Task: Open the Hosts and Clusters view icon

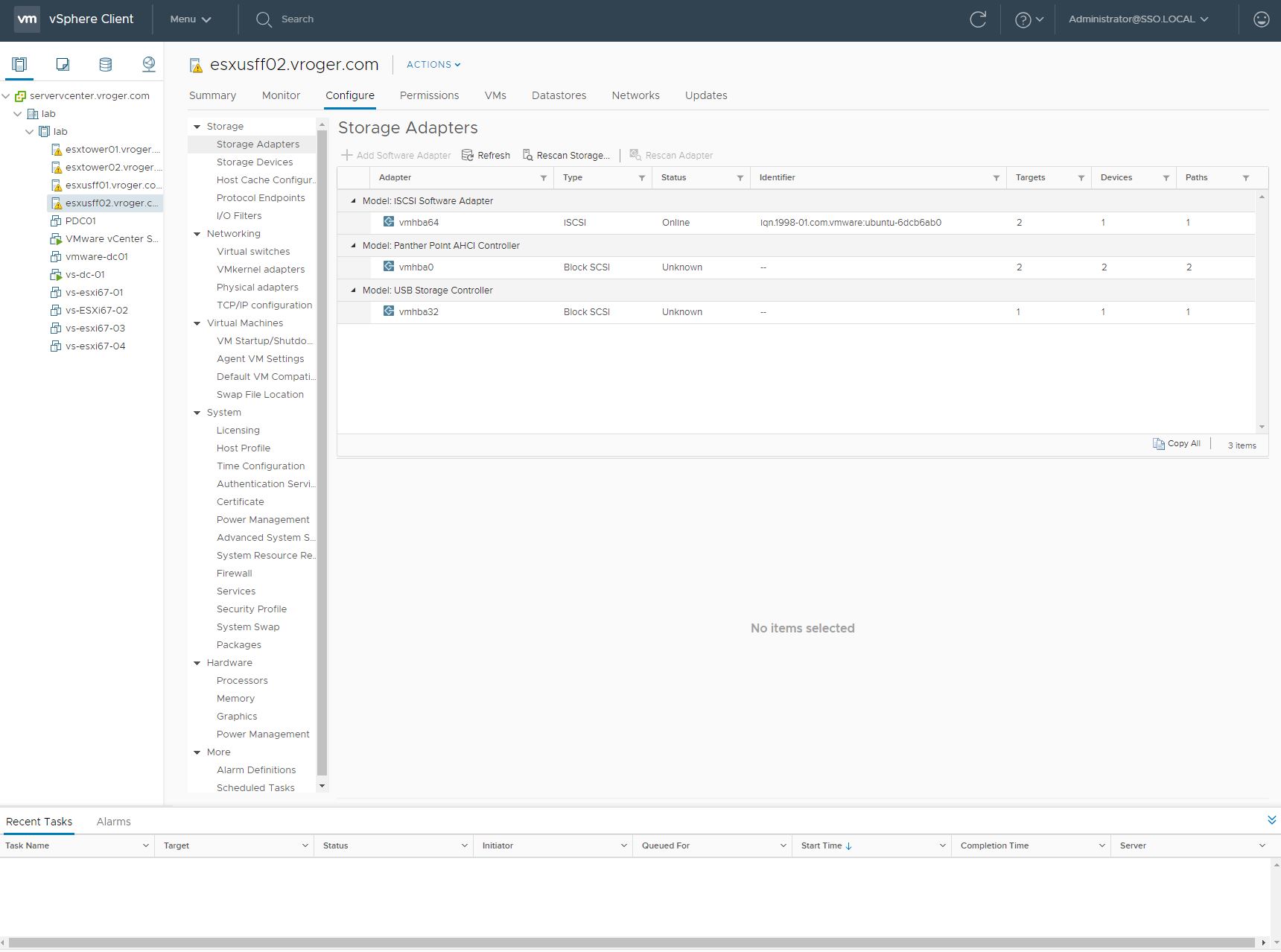Action: [19, 64]
